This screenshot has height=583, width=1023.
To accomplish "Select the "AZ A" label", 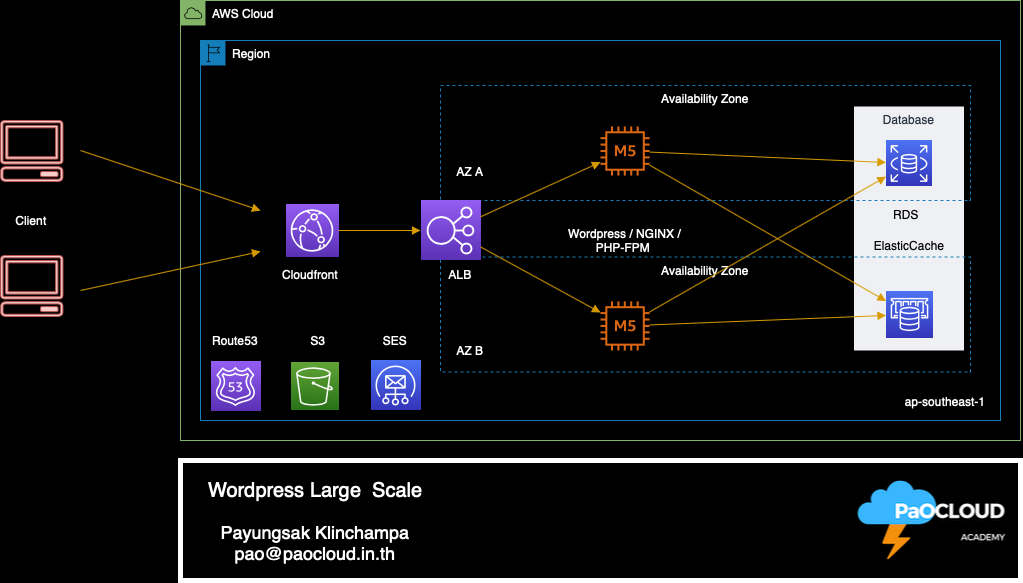I will pos(469,172).
